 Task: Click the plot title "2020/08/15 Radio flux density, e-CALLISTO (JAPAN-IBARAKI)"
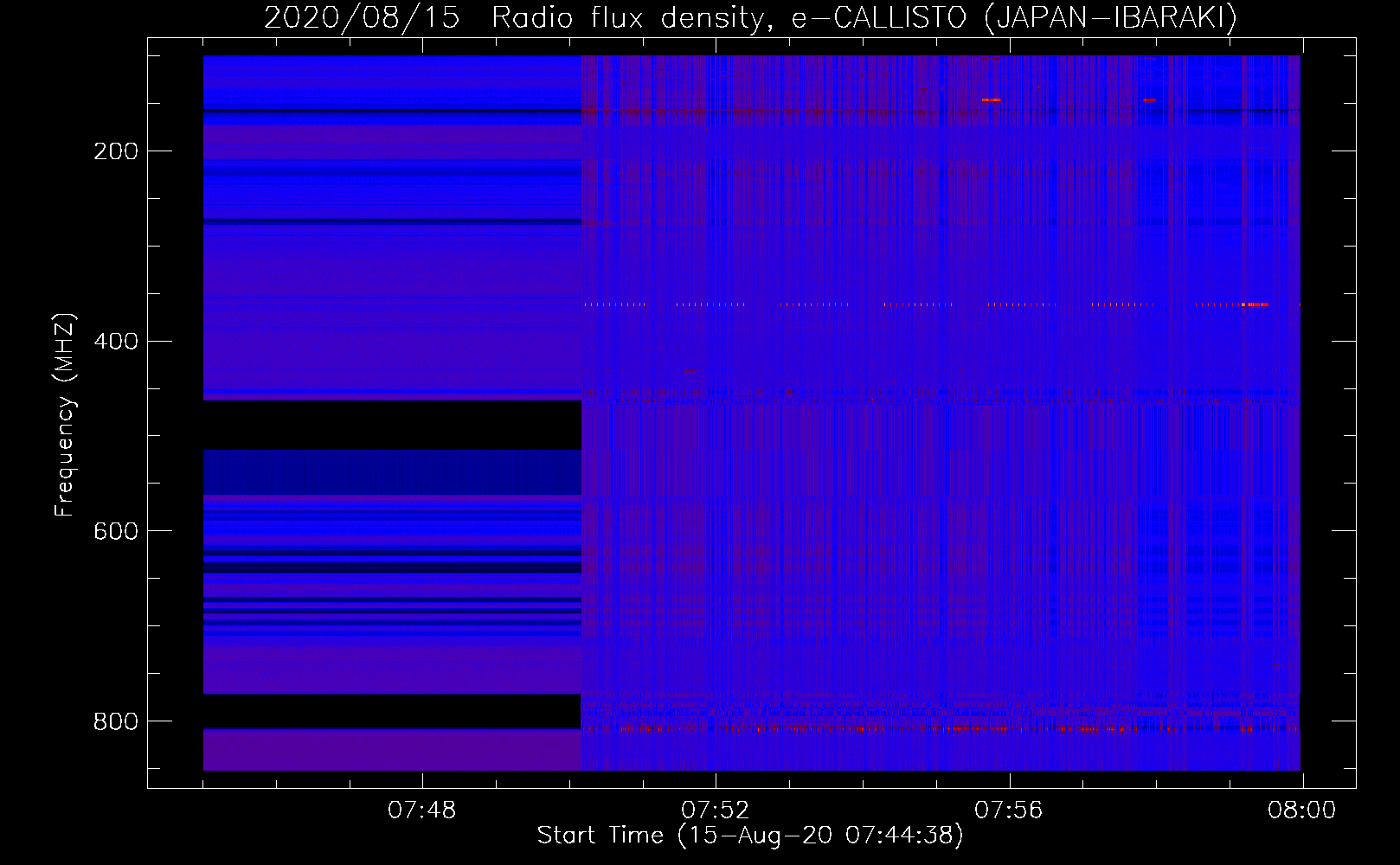tap(750, 17)
